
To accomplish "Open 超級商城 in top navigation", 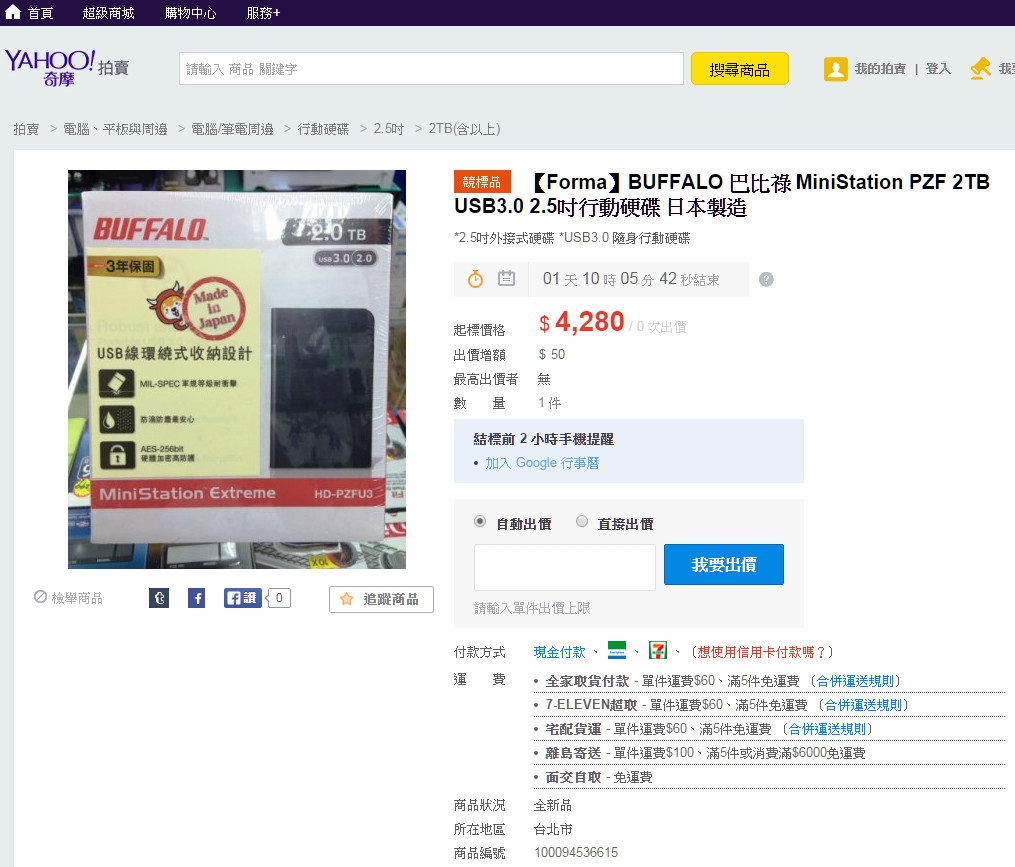I will pyautogui.click(x=109, y=13).
